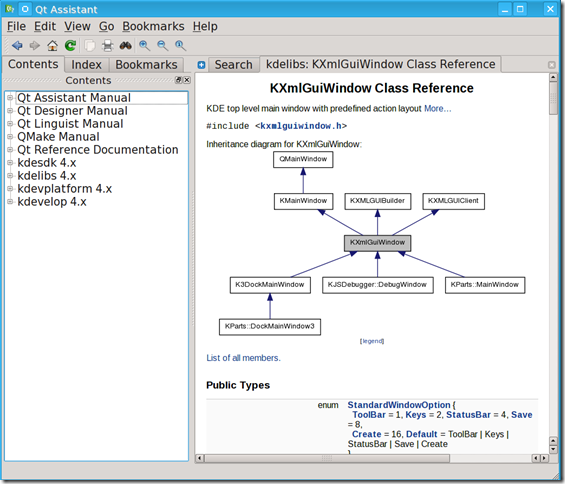Open the File menu

[16, 26]
